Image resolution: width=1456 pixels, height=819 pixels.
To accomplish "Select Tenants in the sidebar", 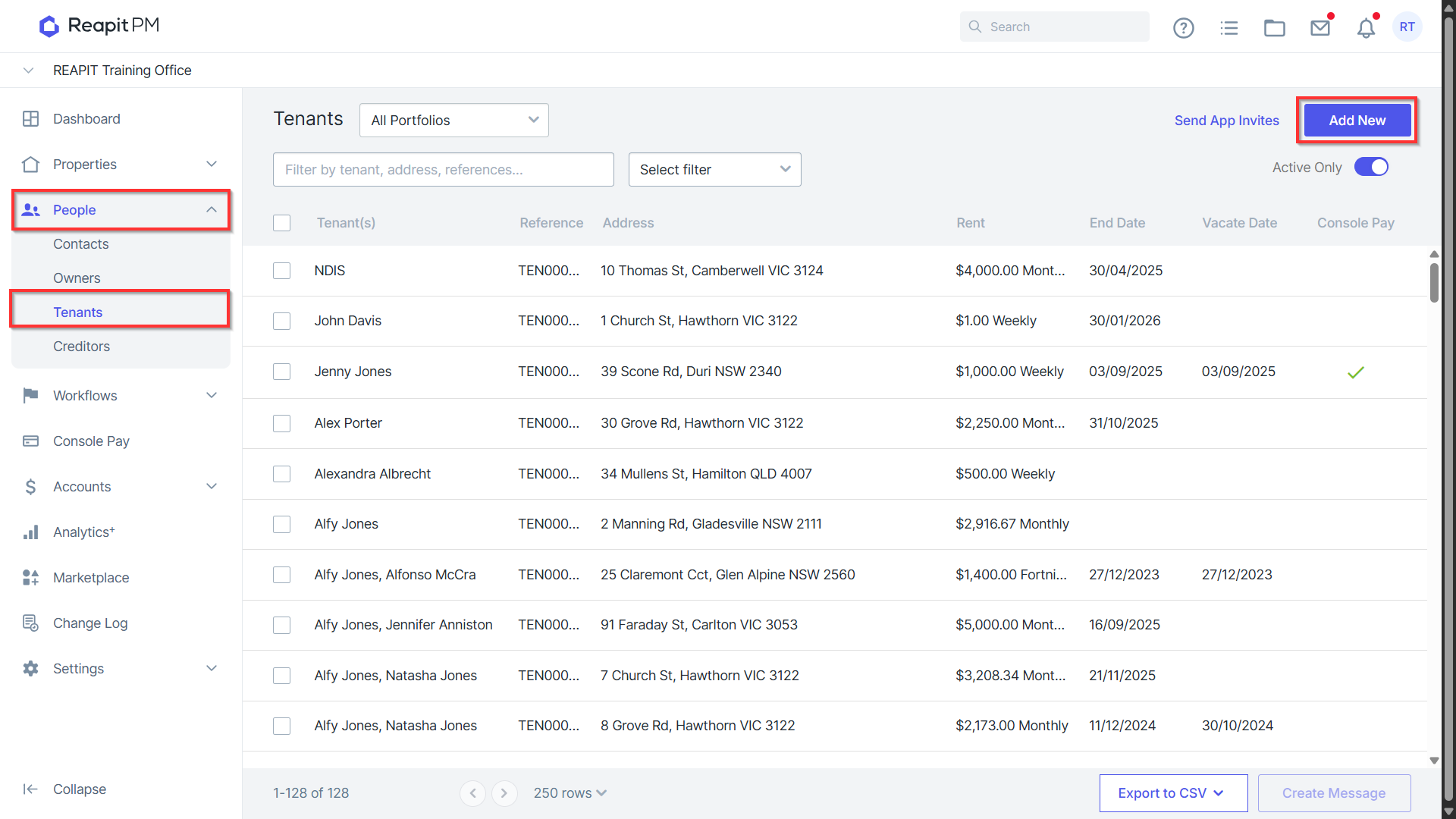I will pos(77,312).
